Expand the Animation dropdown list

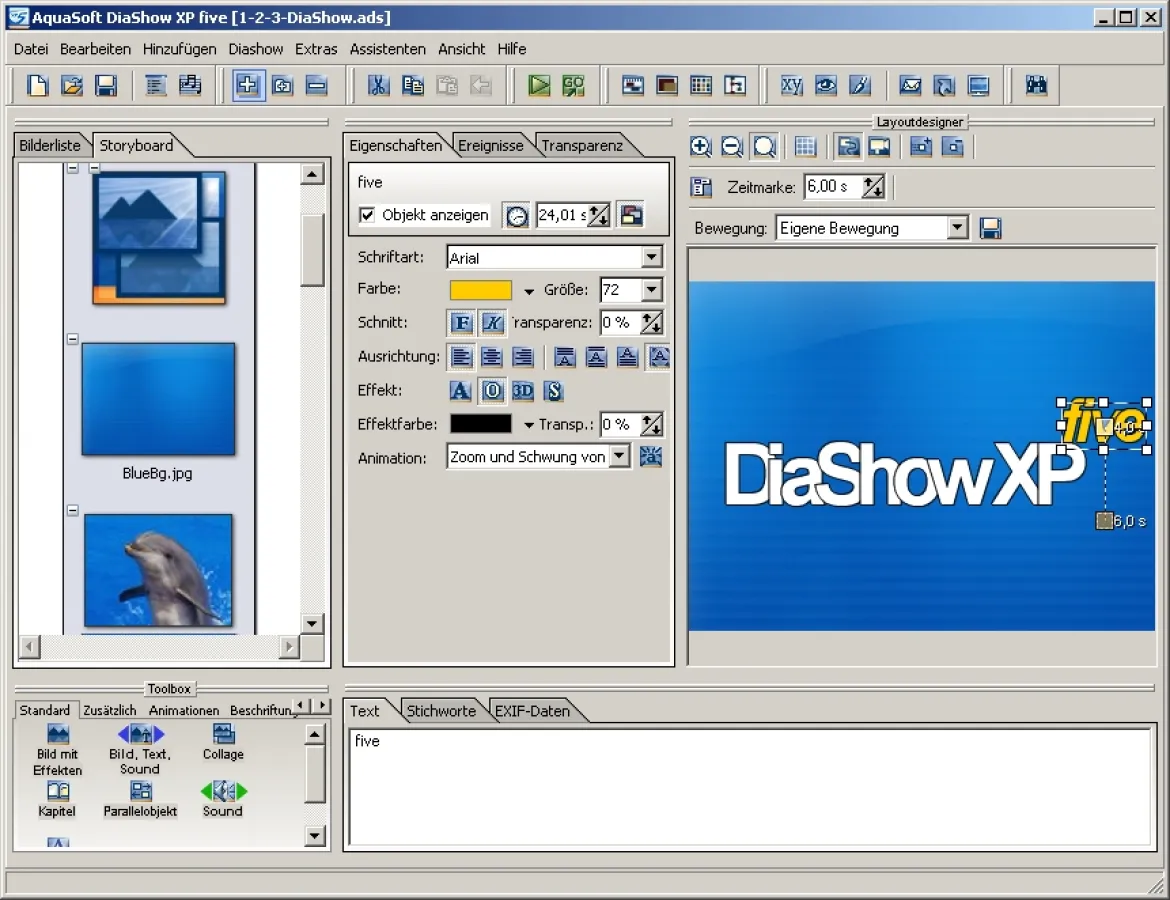point(620,457)
